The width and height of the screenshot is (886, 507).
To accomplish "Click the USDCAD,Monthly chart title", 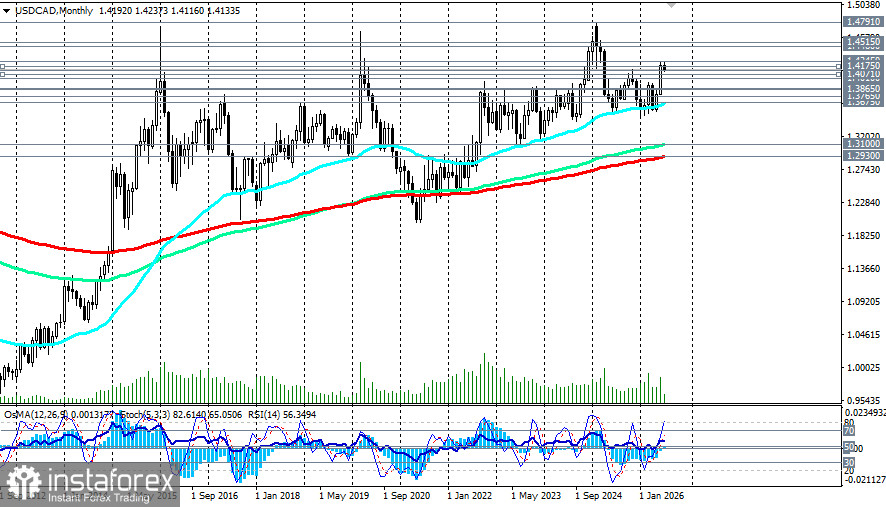I will [54, 11].
